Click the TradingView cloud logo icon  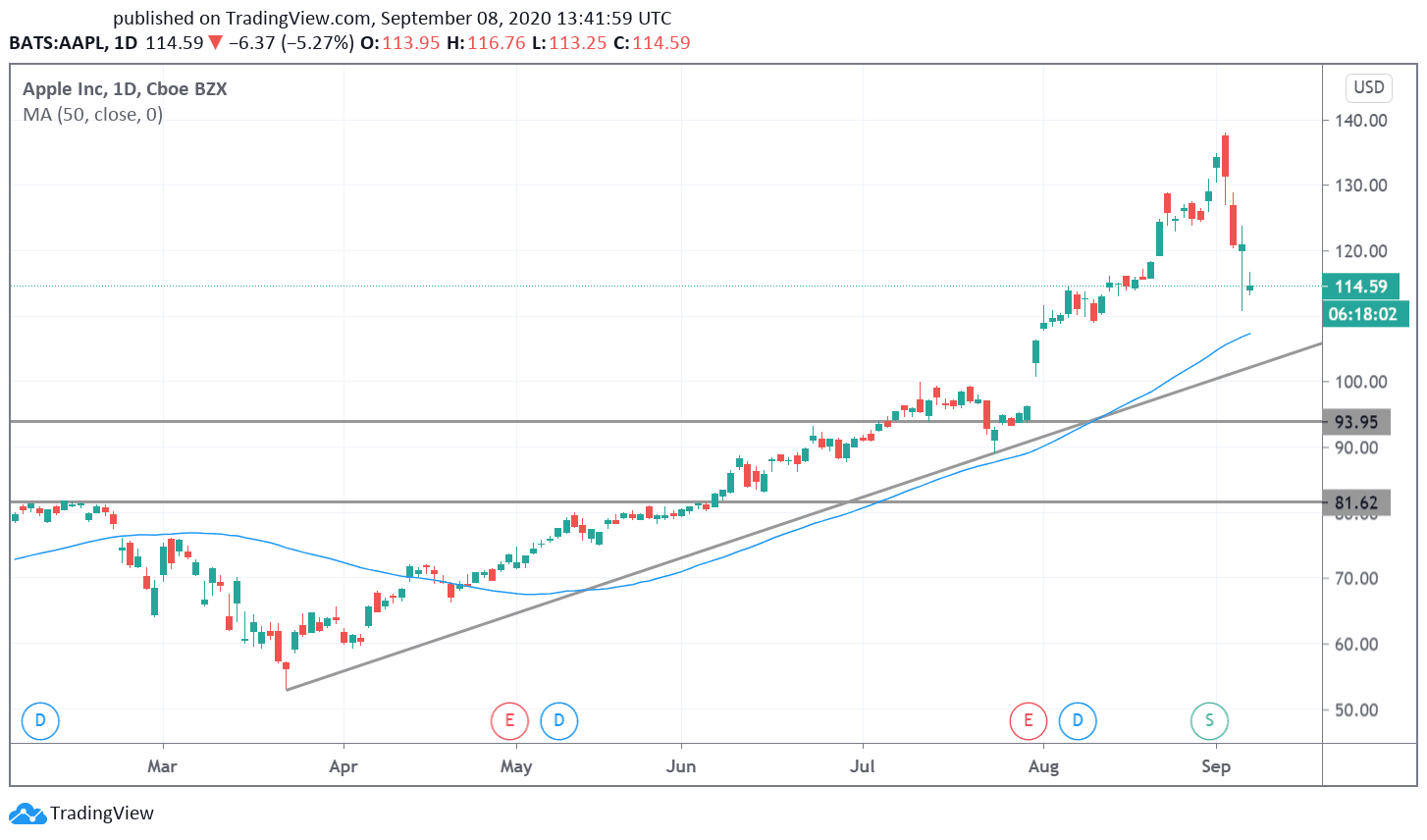[27, 814]
